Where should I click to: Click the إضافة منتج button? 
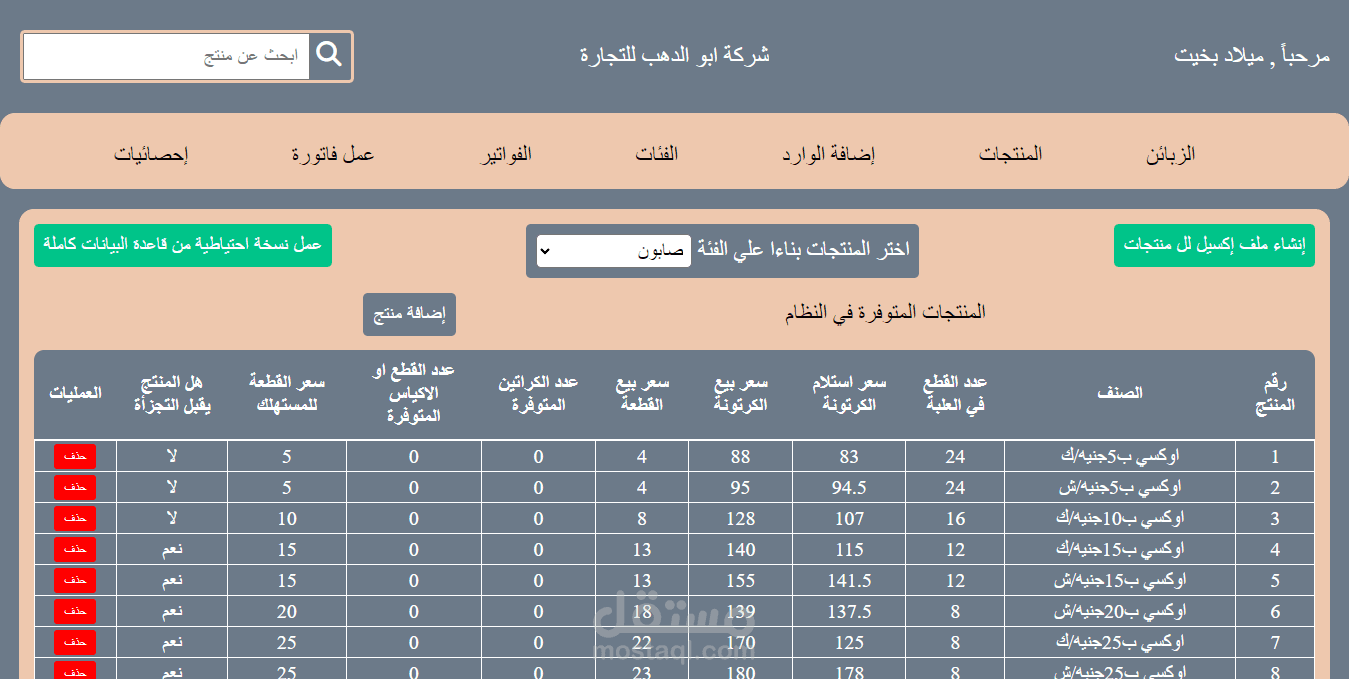coord(409,314)
